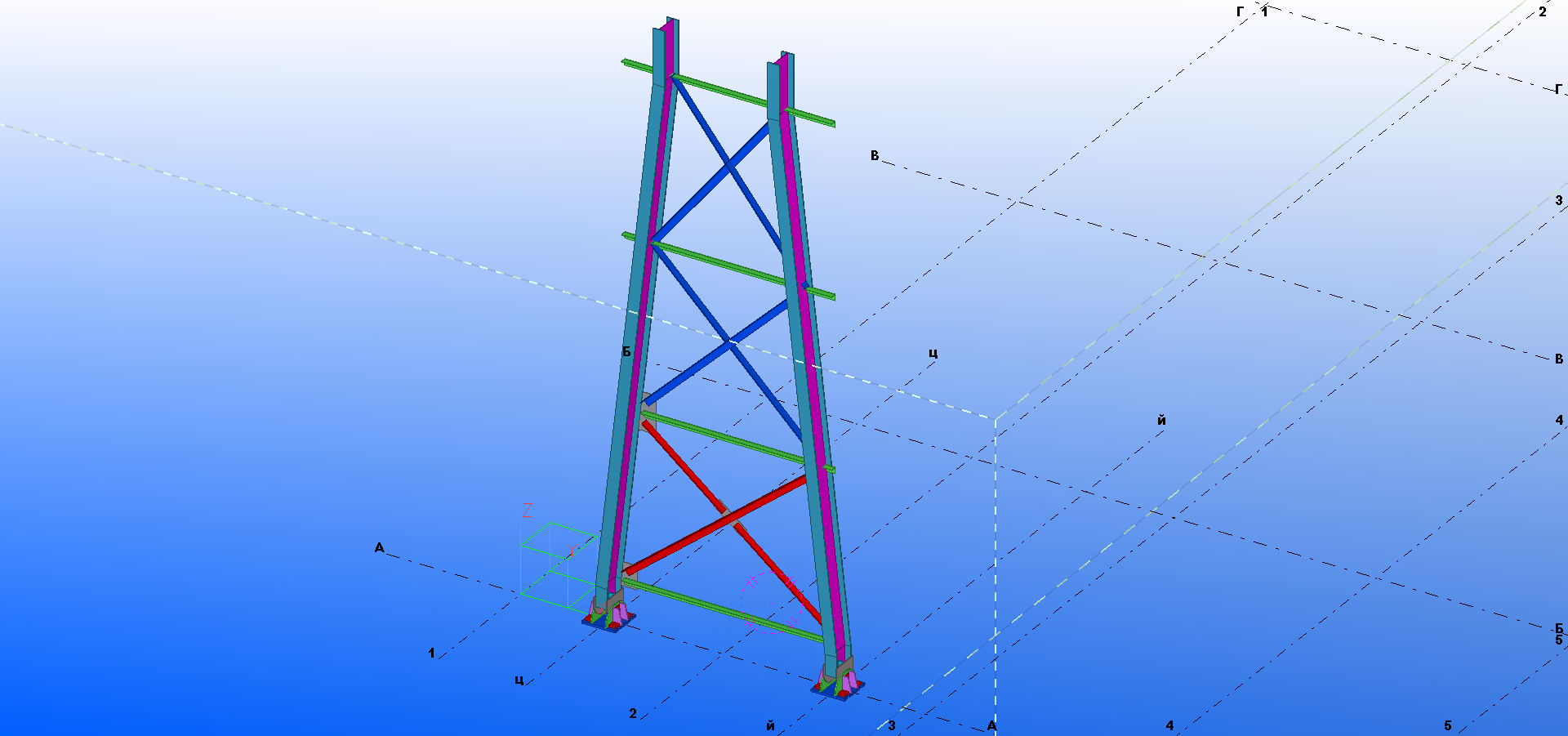Click the pink circular symbol near bottom beam

click(771, 601)
